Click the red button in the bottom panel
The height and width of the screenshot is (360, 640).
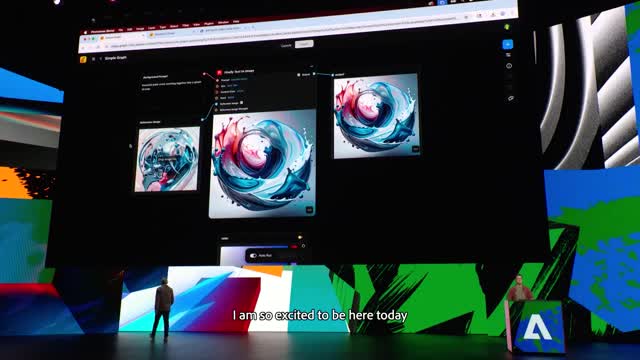(x=294, y=247)
